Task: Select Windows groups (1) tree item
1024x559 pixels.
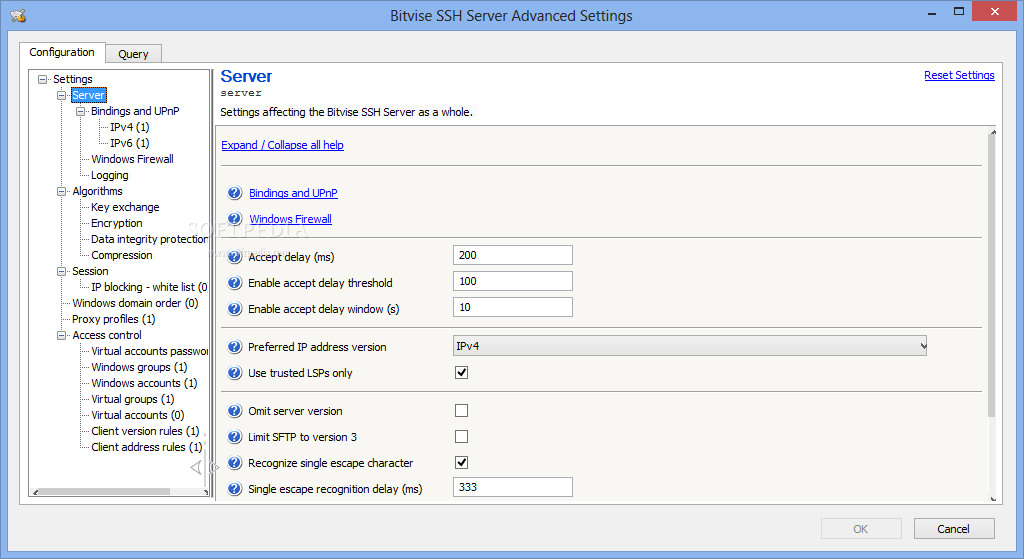Action: (140, 367)
